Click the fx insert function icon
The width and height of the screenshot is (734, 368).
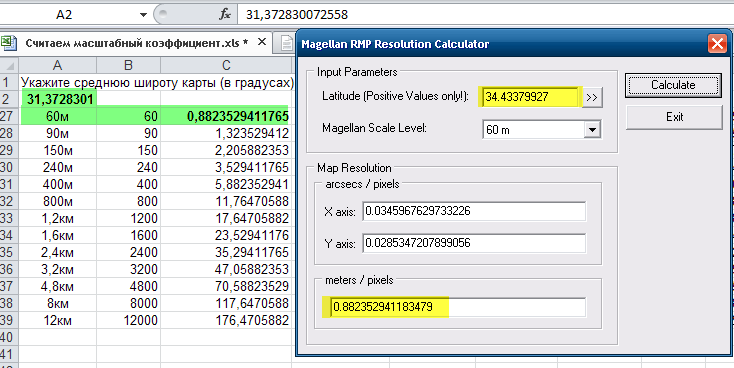tap(225, 15)
